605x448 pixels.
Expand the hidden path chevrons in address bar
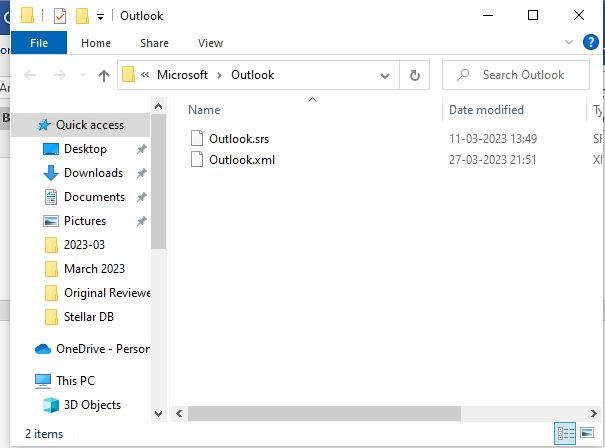(145, 75)
